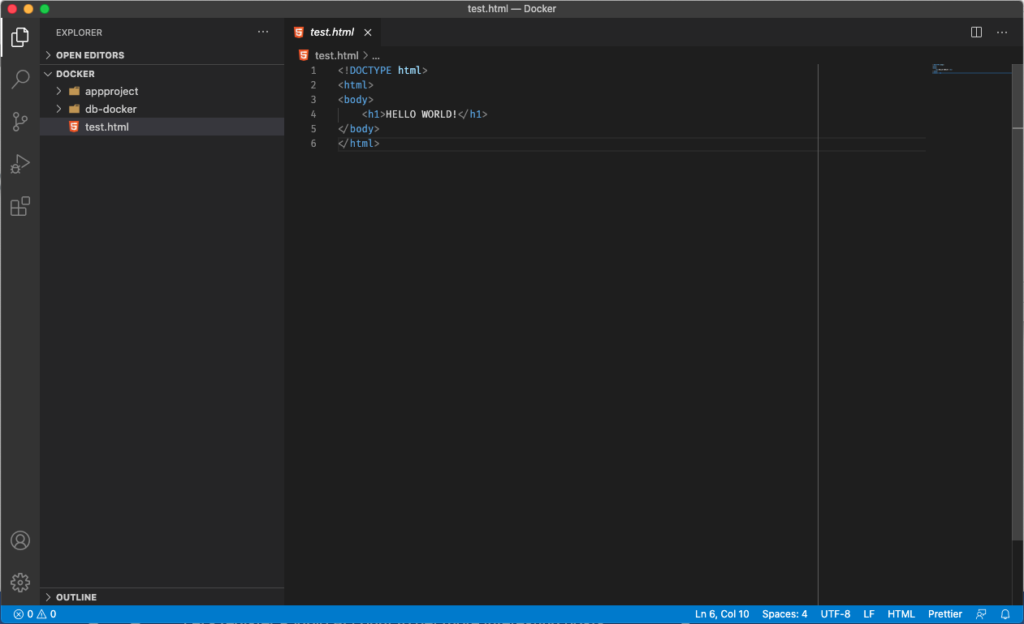Open the Run and Debug view
This screenshot has width=1024, height=624.
click(x=20, y=164)
